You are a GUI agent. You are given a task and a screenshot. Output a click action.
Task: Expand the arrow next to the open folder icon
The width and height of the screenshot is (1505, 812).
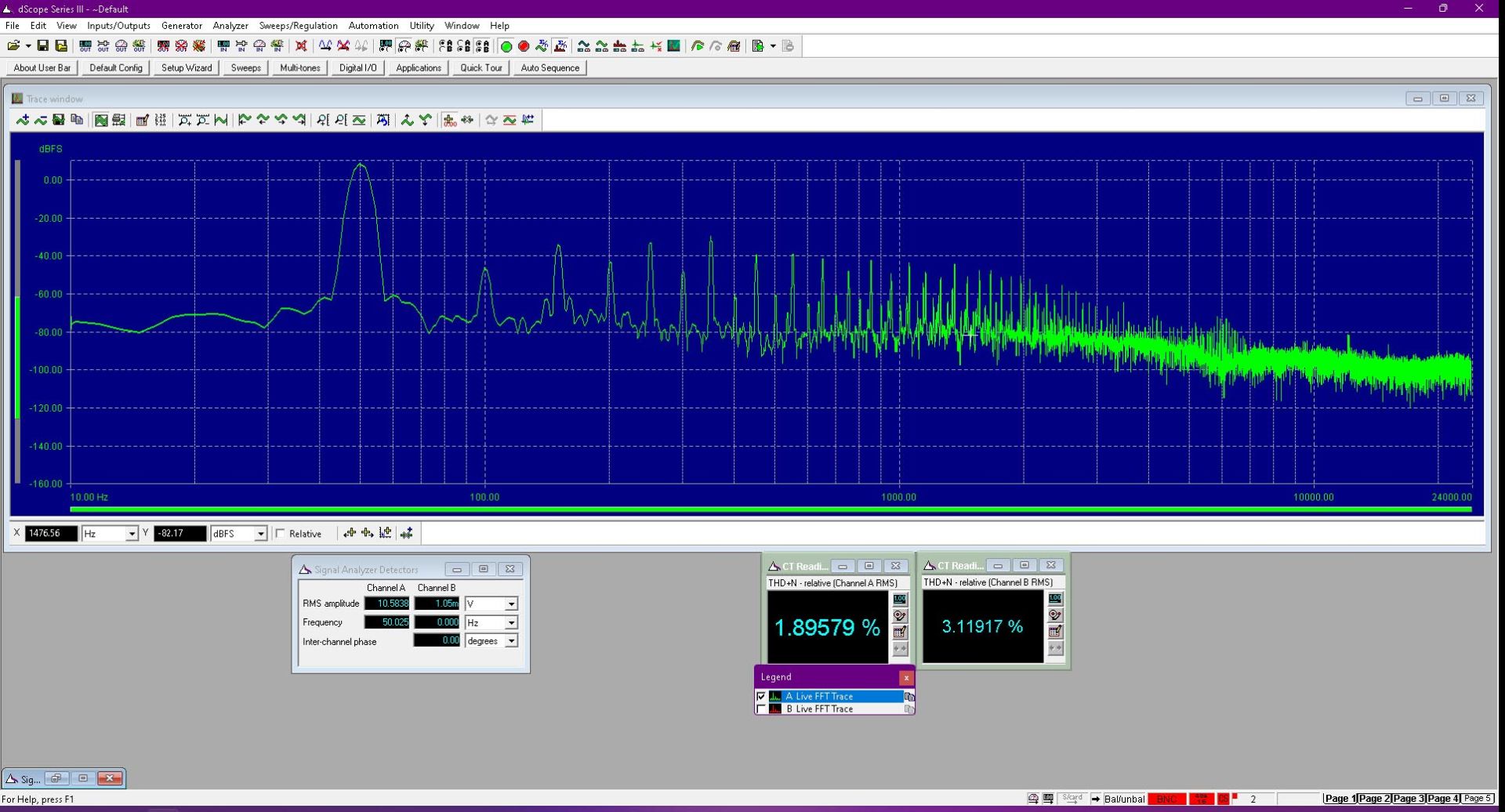pos(28,46)
